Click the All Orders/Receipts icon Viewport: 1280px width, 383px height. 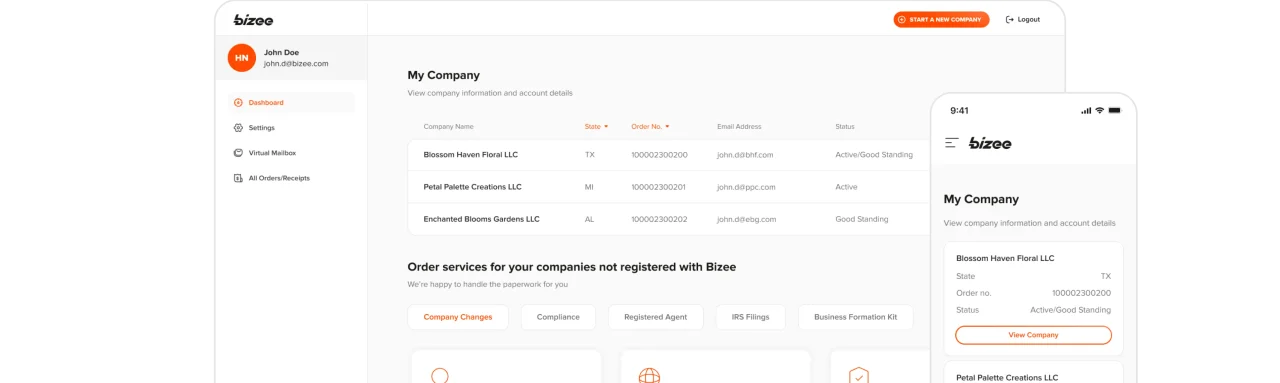[x=238, y=178]
